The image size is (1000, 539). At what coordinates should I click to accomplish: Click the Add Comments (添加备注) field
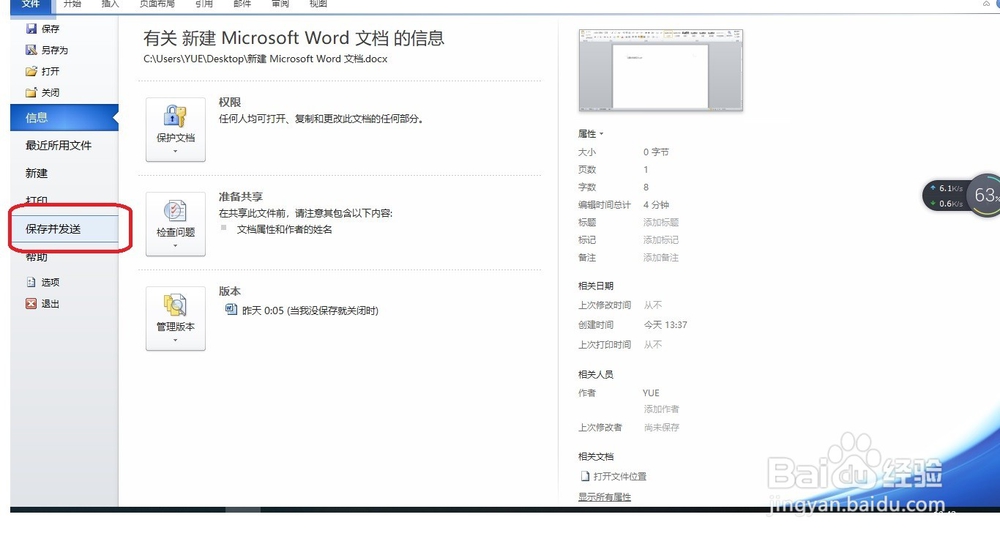tap(661, 258)
